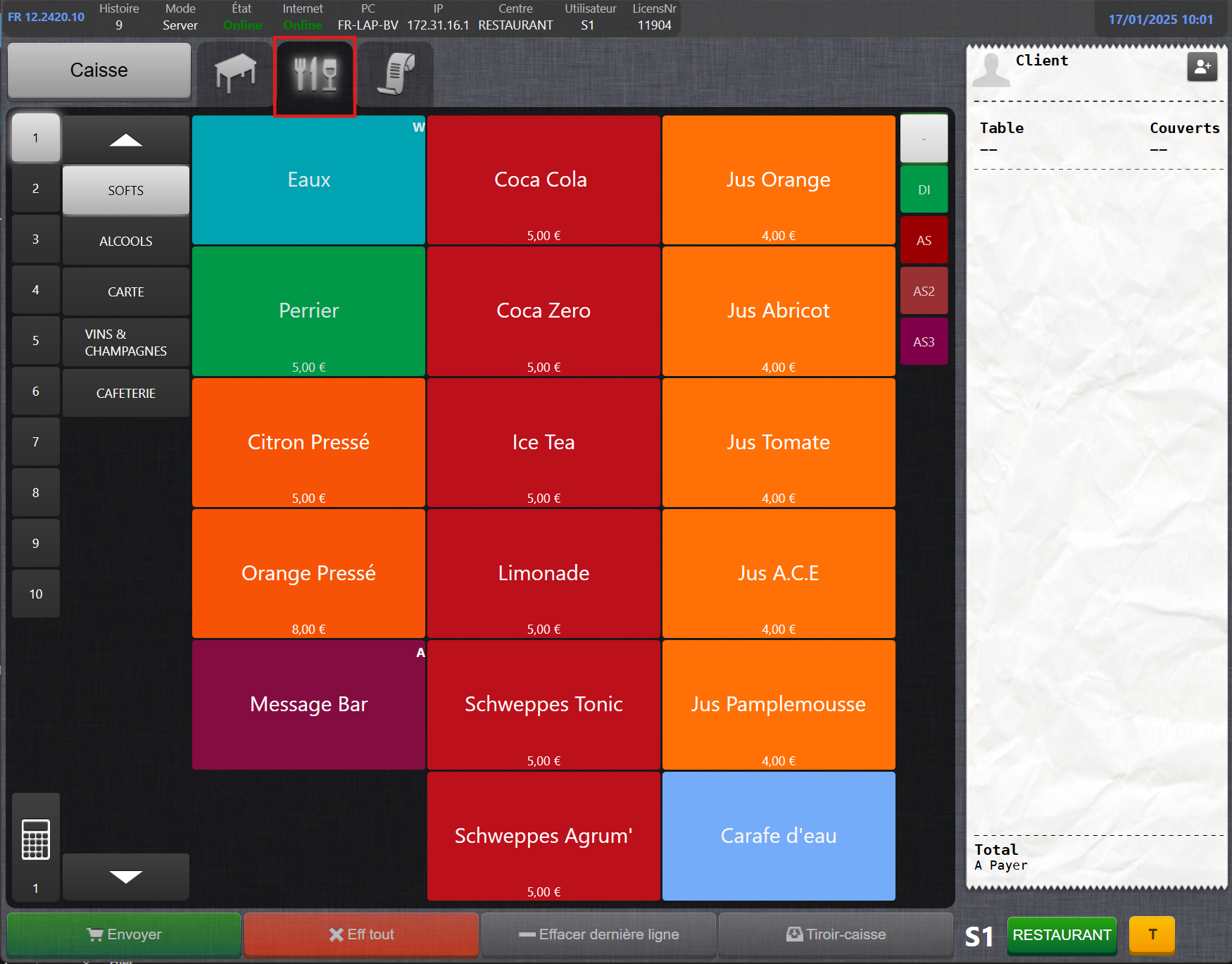Switch to the ALCOOLS category
Viewport: 1232px width, 964px height.
126,242
